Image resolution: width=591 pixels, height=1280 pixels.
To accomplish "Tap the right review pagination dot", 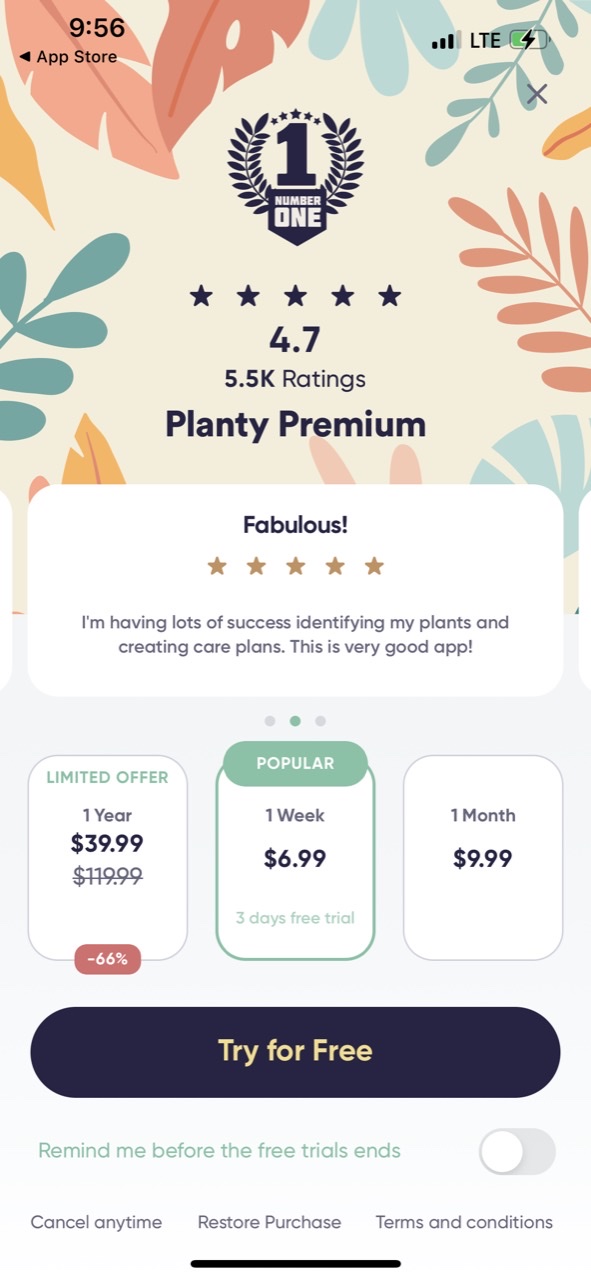I will [320, 720].
